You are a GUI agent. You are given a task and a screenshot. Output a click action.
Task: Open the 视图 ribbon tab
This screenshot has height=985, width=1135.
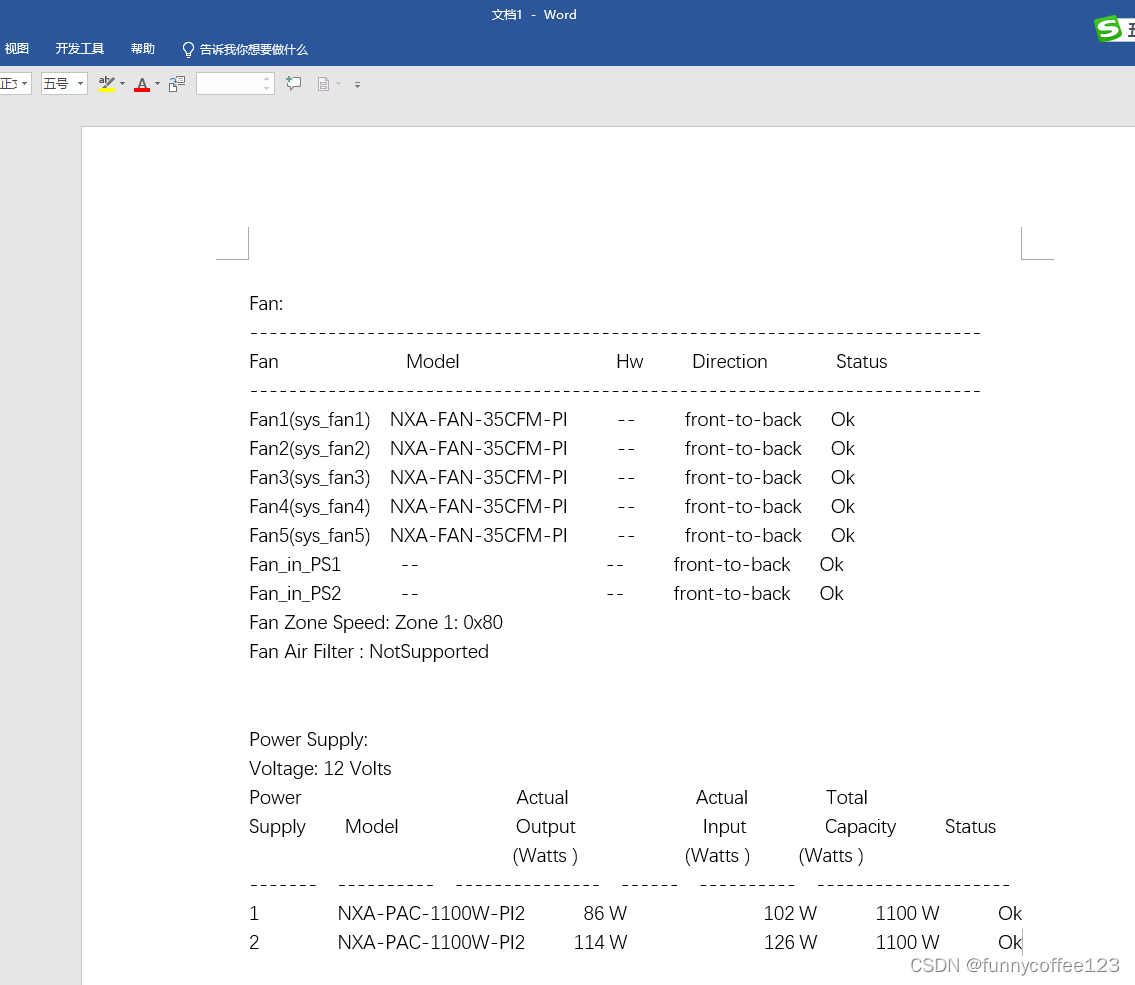point(17,49)
